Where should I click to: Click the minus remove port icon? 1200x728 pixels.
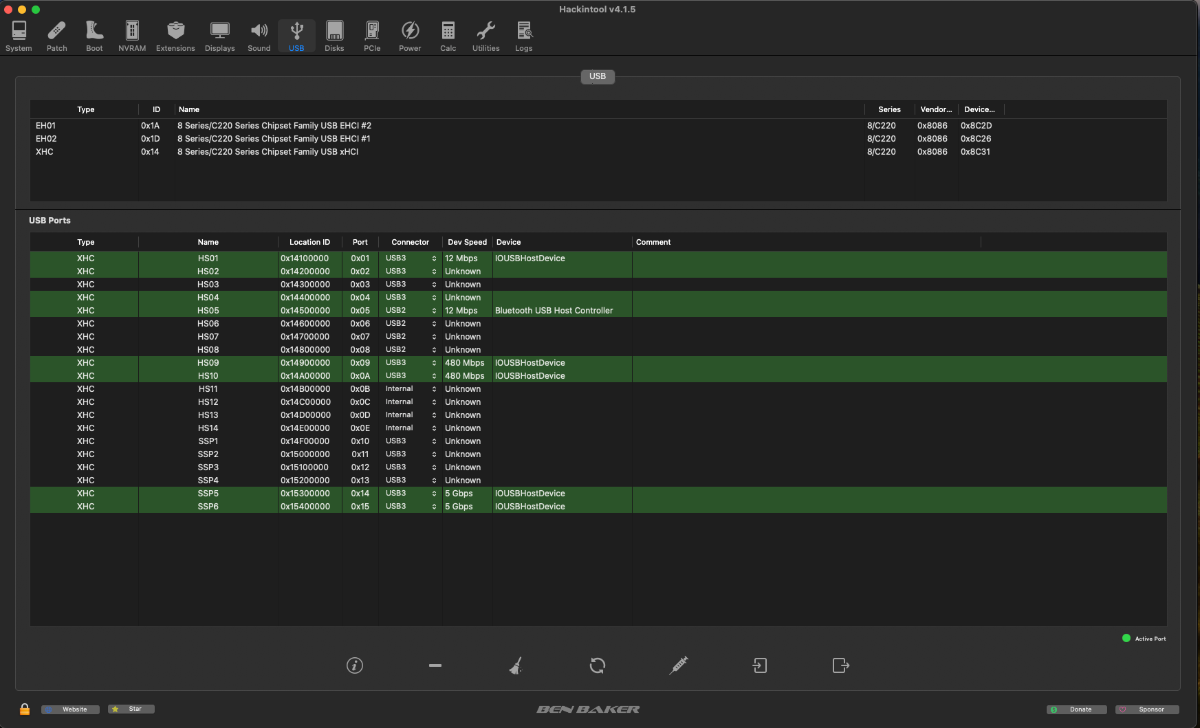(435, 665)
